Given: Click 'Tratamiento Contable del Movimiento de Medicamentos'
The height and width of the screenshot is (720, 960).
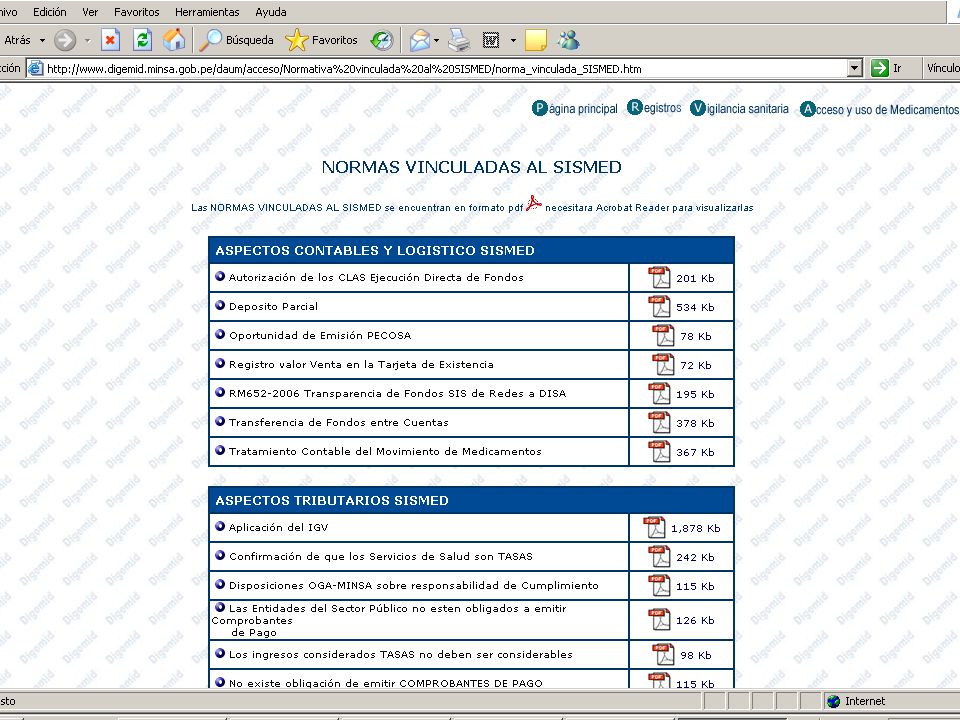Looking at the screenshot, I should click(x=385, y=452).
